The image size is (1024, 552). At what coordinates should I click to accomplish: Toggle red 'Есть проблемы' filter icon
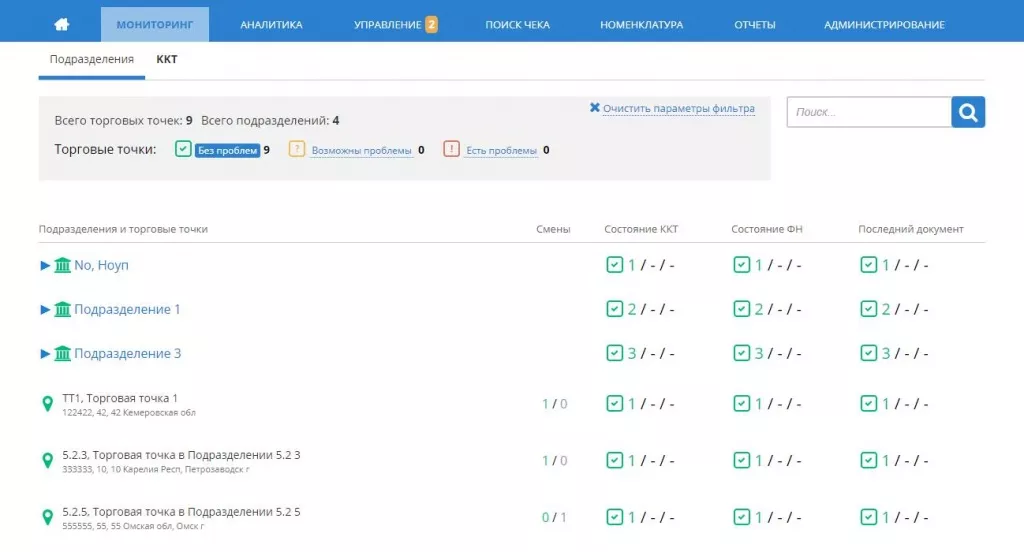pyautogui.click(x=451, y=149)
